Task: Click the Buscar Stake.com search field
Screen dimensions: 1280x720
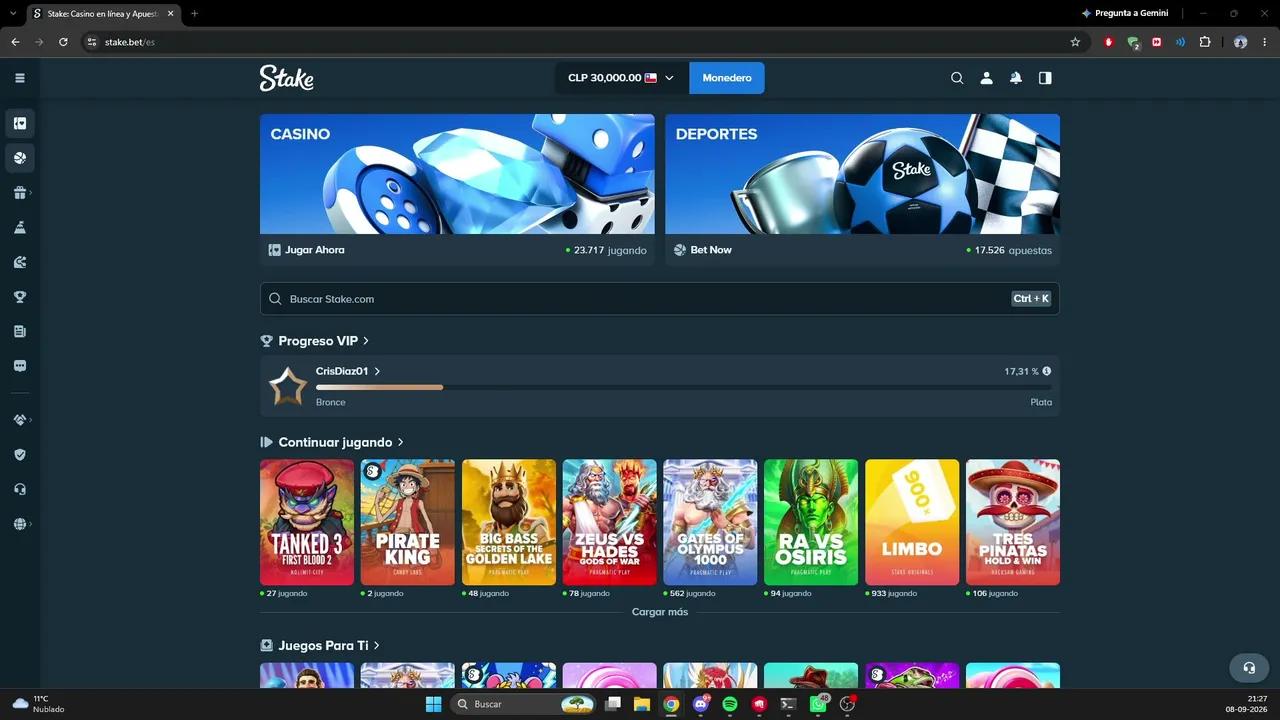Action: click(660, 299)
